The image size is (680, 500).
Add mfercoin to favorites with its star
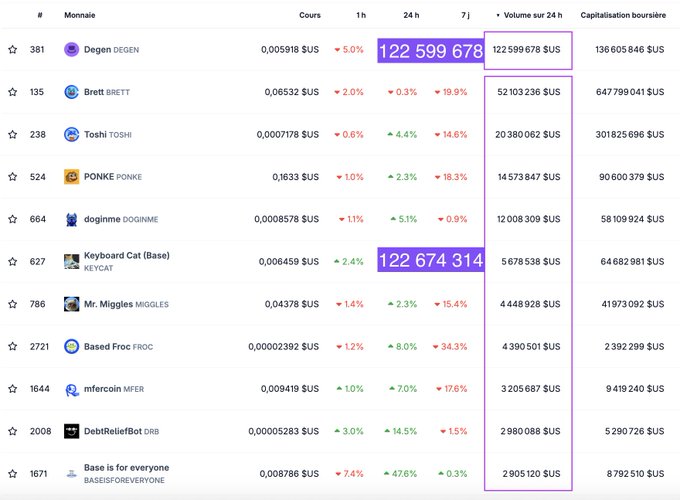(x=12, y=389)
